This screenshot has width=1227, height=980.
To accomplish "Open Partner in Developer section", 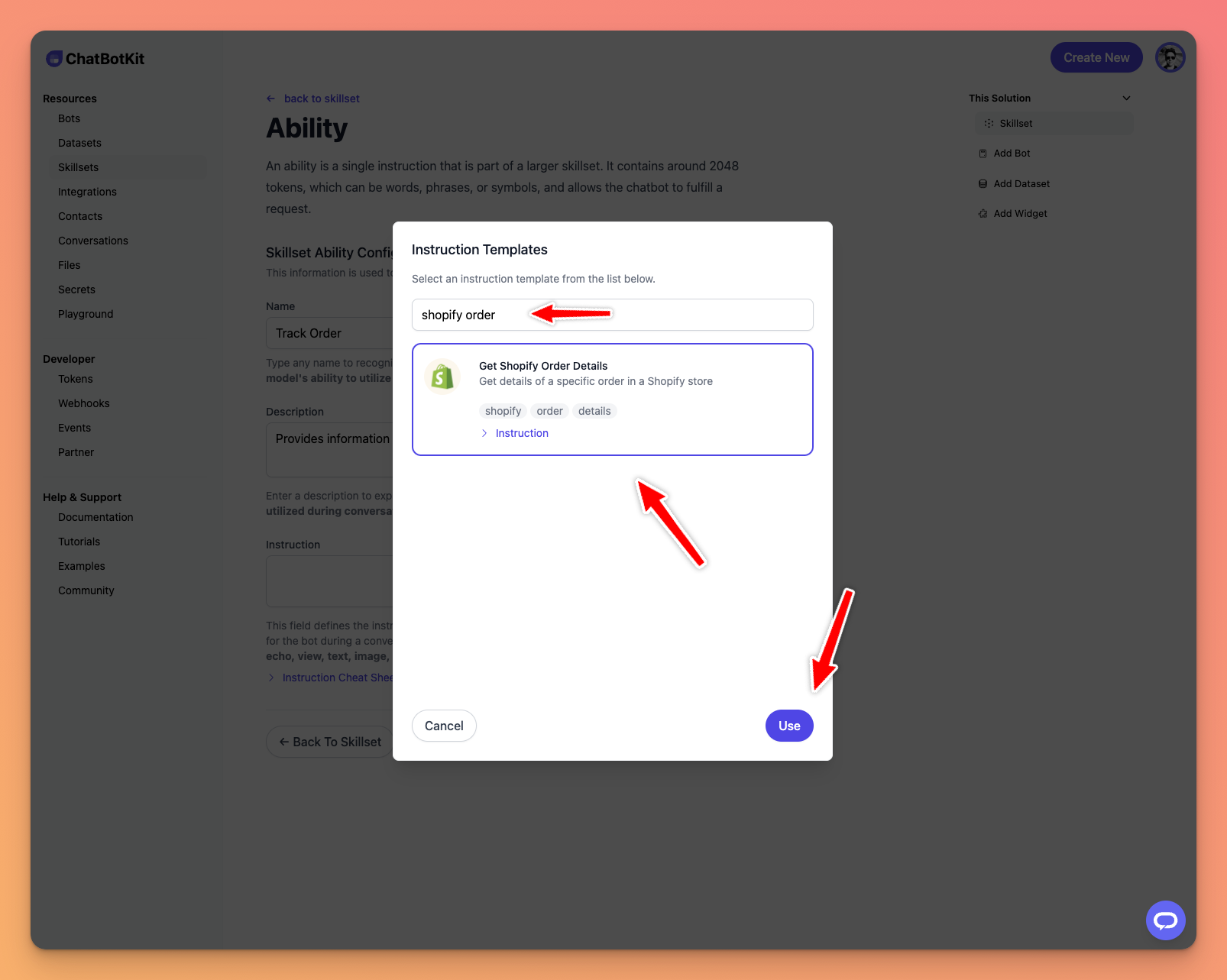I will tap(76, 452).
